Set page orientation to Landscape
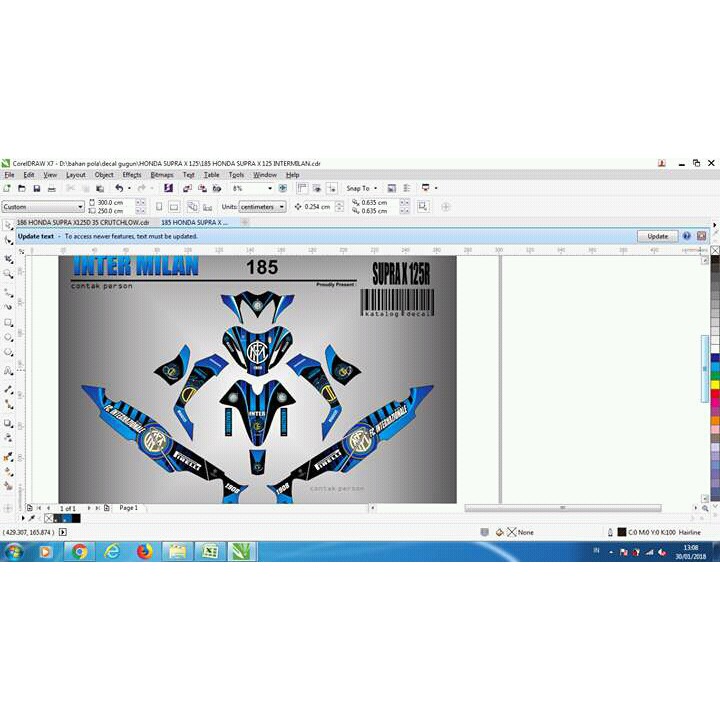Image resolution: width=720 pixels, height=720 pixels. pyautogui.click(x=174, y=207)
